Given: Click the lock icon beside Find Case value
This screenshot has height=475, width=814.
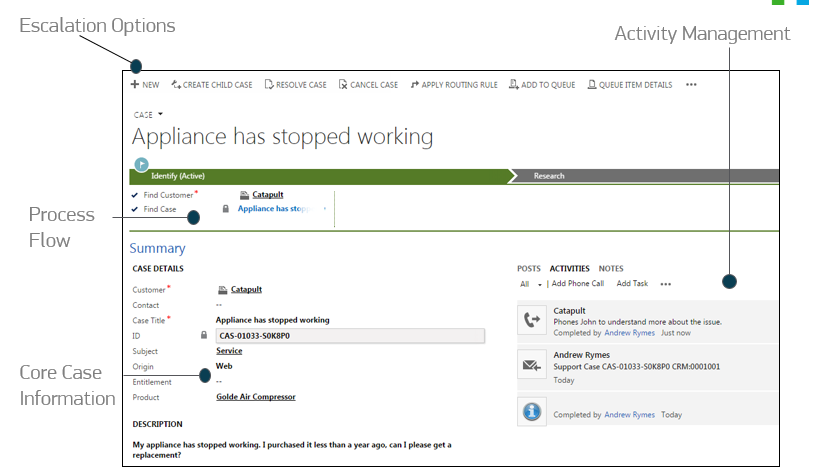Looking at the screenshot, I should [x=226, y=209].
